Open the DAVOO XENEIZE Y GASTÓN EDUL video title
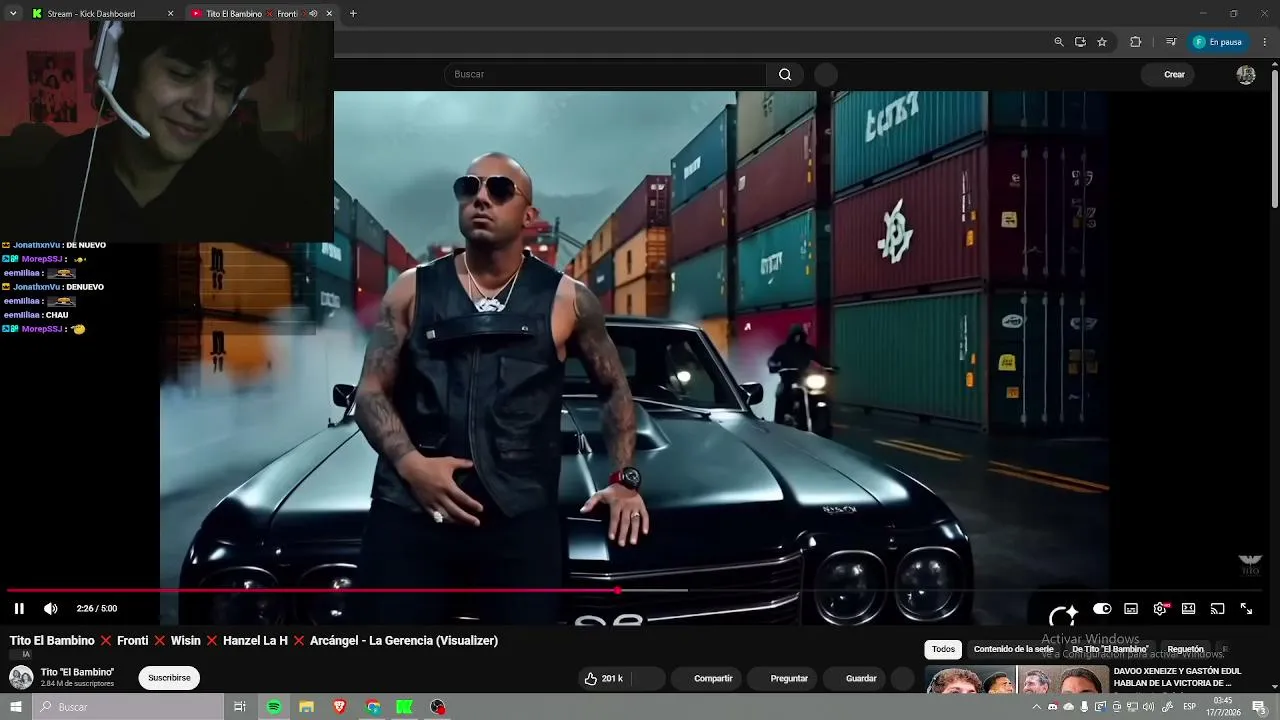Image resolution: width=1280 pixels, height=720 pixels. pyautogui.click(x=1177, y=677)
